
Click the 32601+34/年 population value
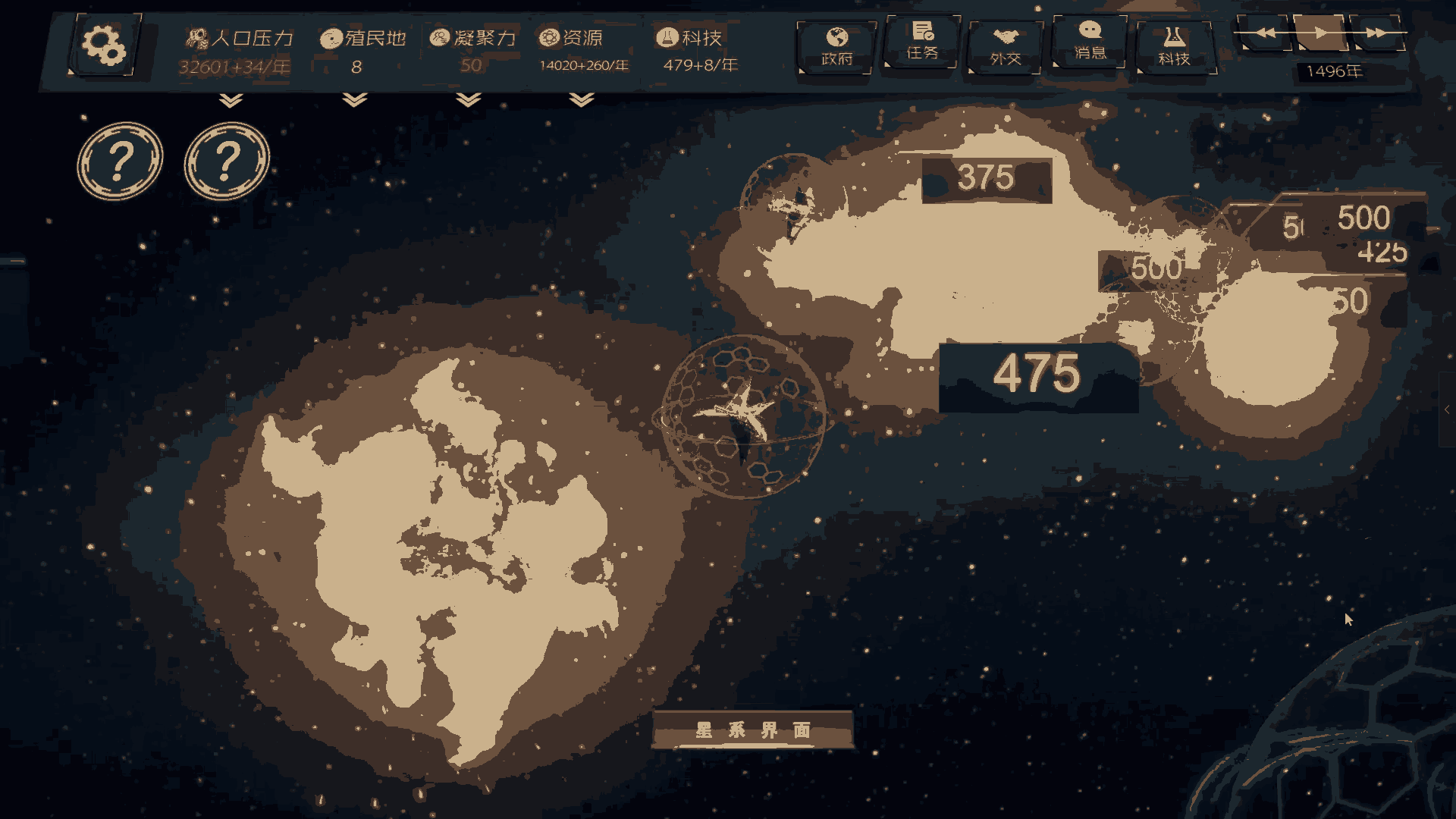tap(234, 67)
